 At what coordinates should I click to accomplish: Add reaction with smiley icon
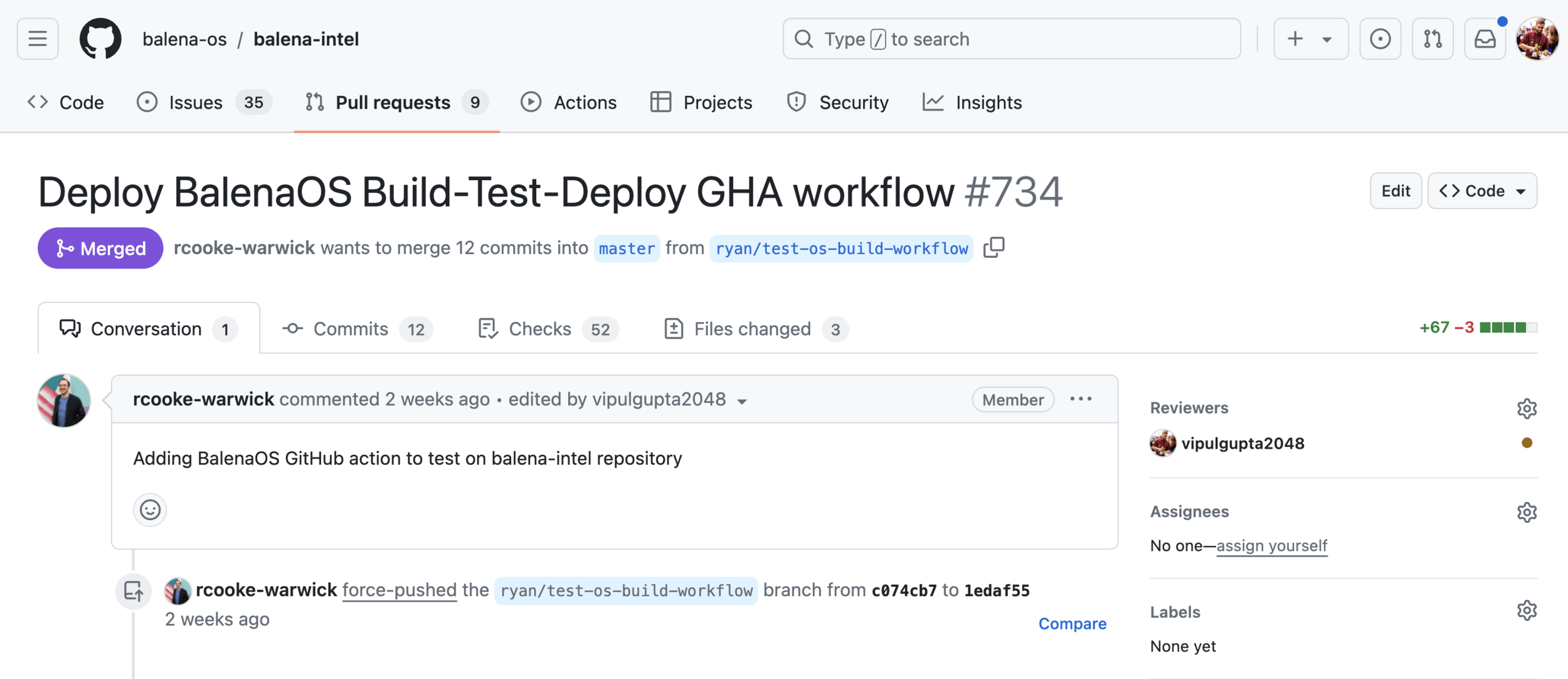[x=150, y=510]
